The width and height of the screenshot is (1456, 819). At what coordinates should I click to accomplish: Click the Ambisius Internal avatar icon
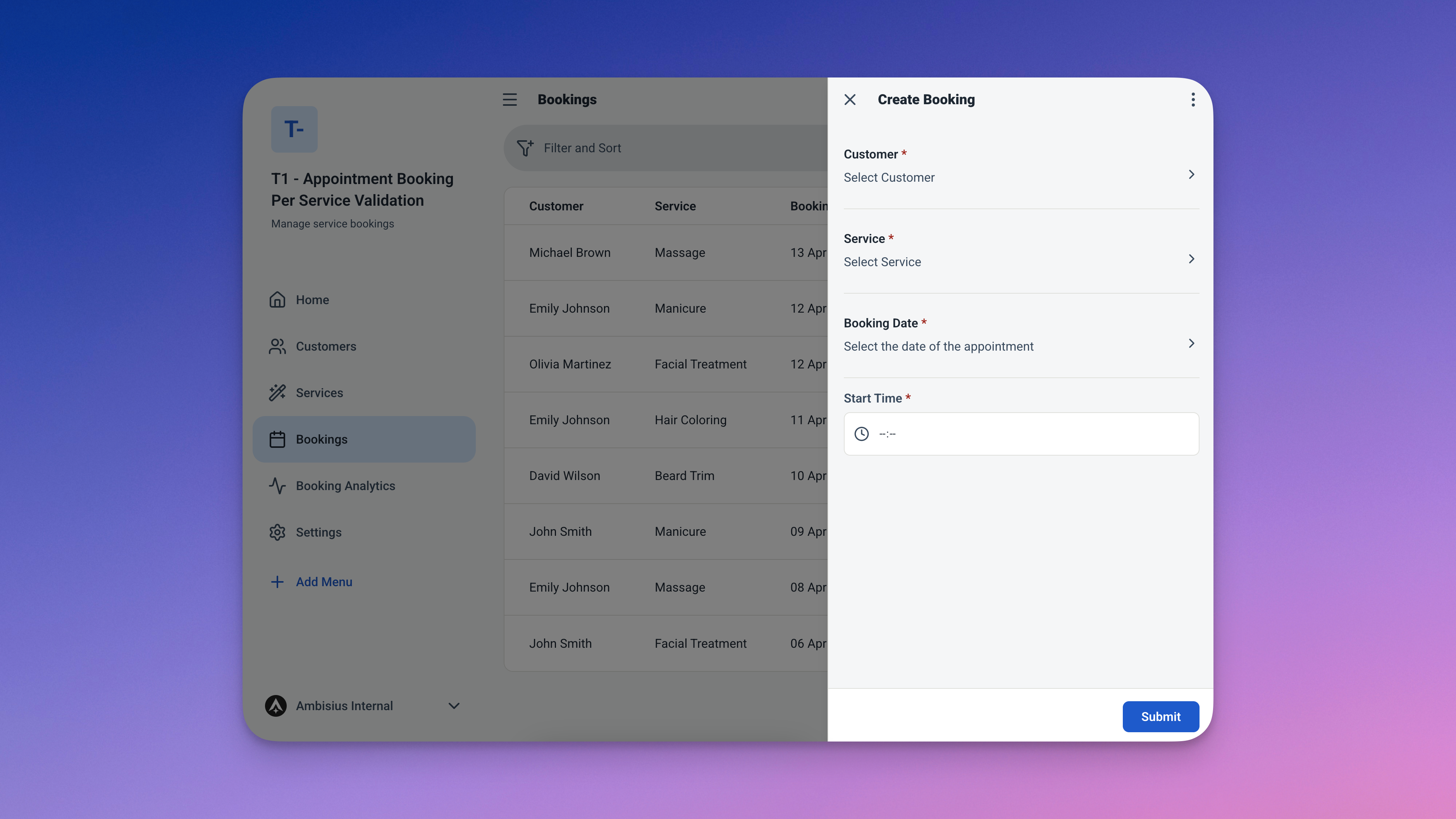(x=276, y=705)
